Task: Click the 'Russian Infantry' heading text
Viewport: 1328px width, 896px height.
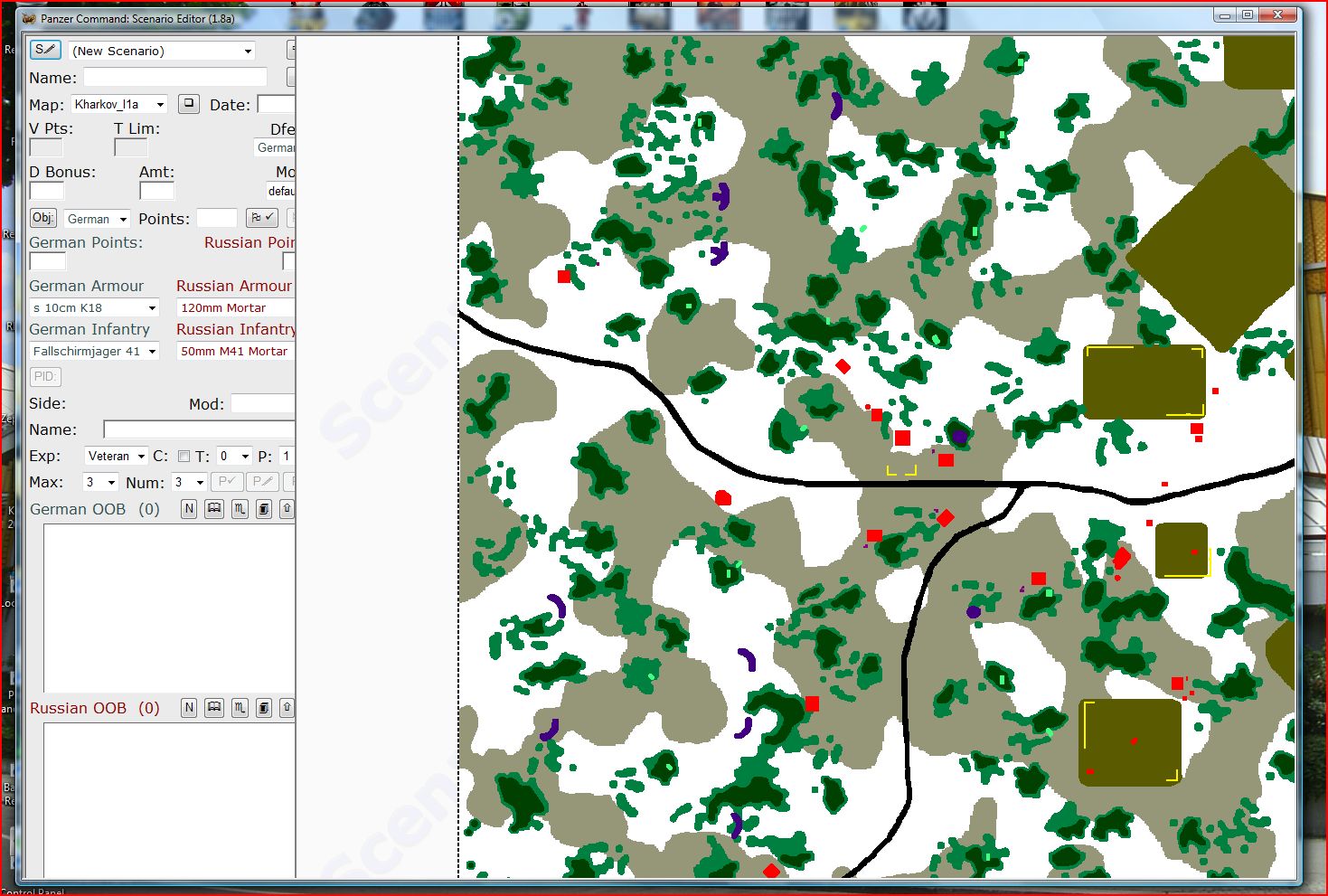Action: point(236,329)
